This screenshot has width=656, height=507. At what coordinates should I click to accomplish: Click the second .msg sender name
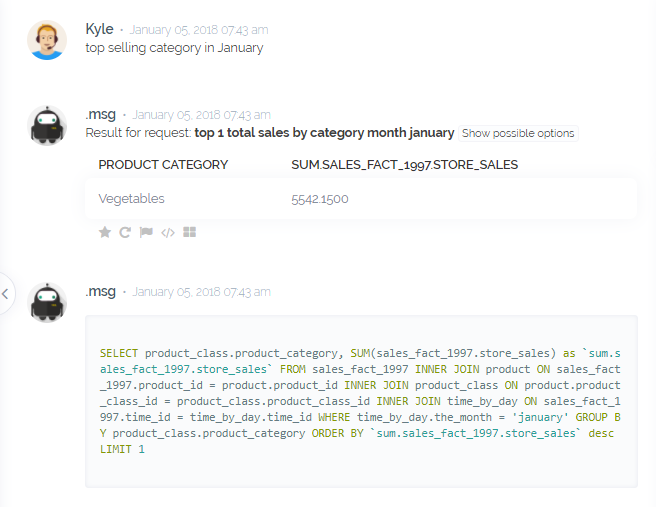(x=101, y=291)
